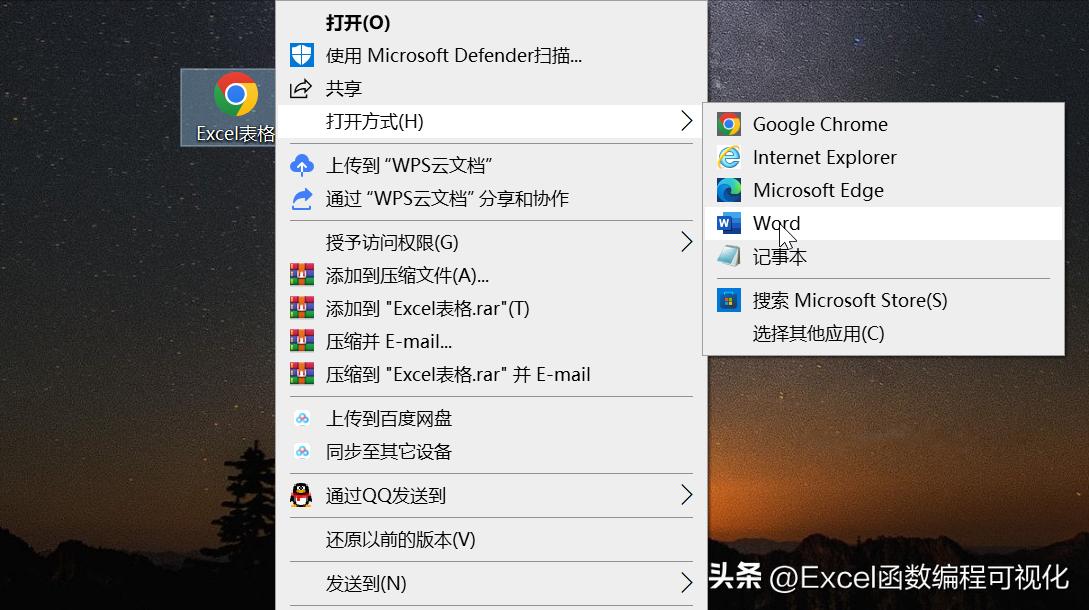Expand the 打开方式 submenu arrow
Screen dimensions: 1089x610
(686, 121)
